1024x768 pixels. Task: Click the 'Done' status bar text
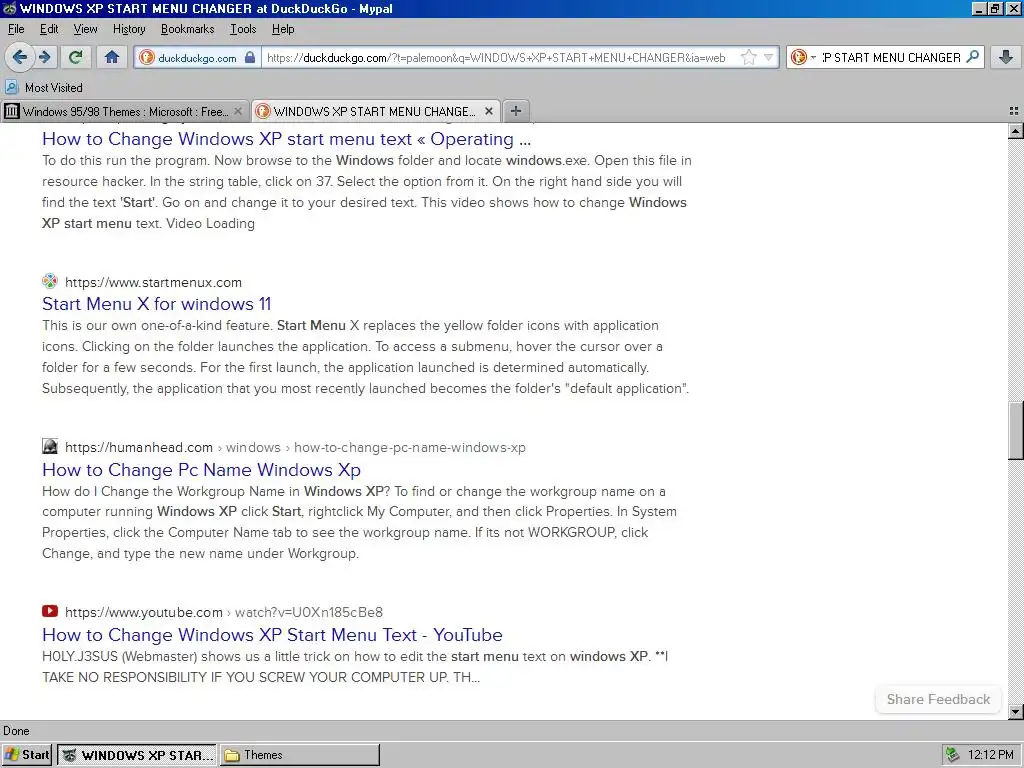coord(16,731)
